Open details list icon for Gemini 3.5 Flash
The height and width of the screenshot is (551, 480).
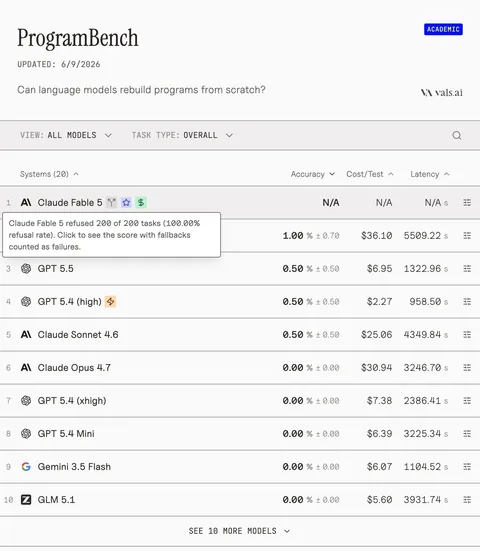pos(467,467)
